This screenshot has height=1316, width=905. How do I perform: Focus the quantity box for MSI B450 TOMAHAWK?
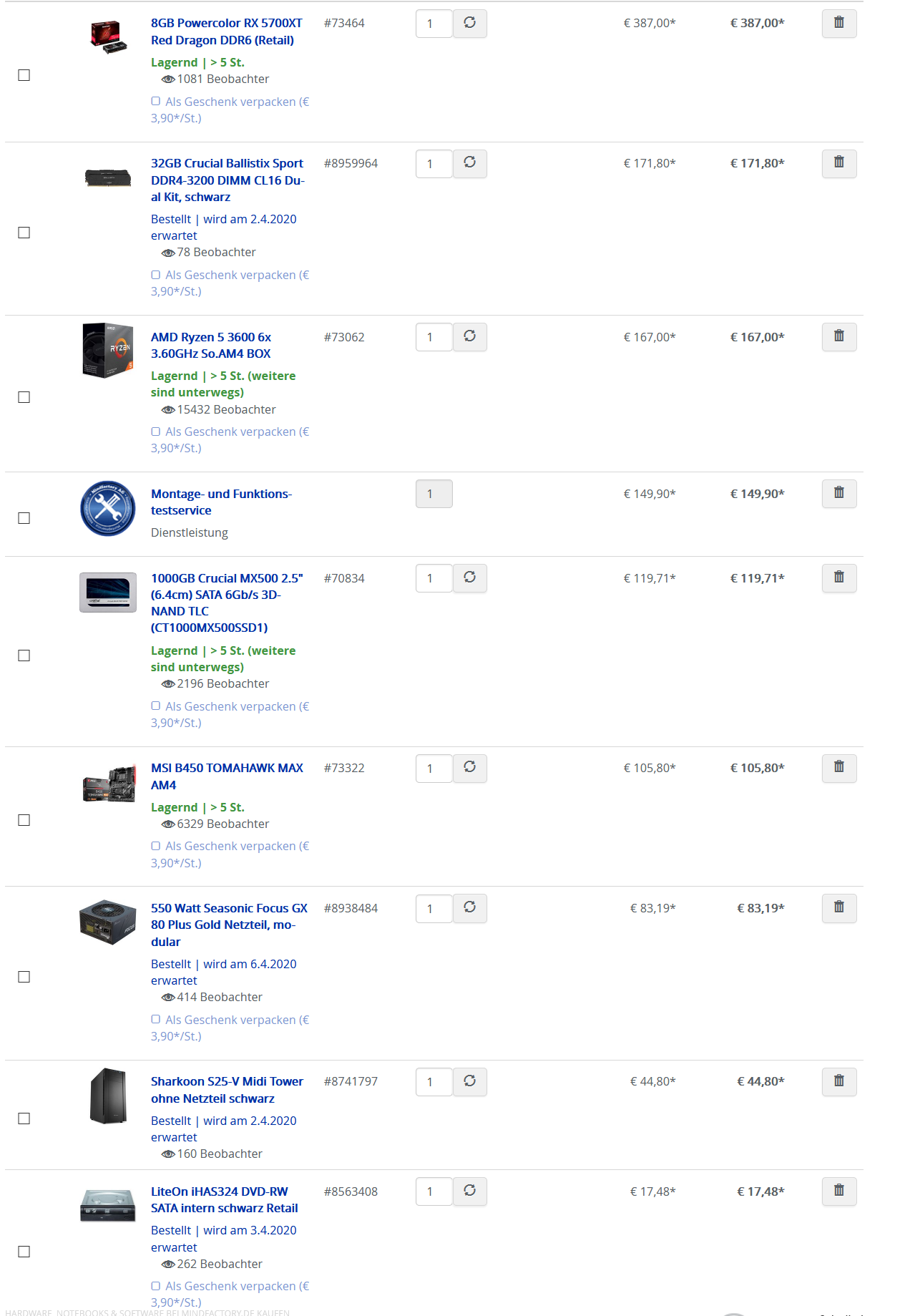point(434,769)
